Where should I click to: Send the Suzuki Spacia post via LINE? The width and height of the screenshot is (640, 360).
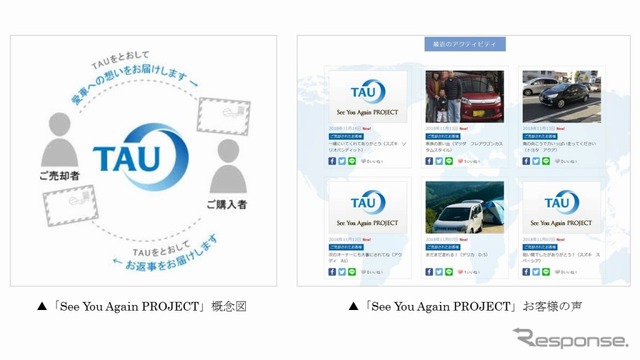546,272
